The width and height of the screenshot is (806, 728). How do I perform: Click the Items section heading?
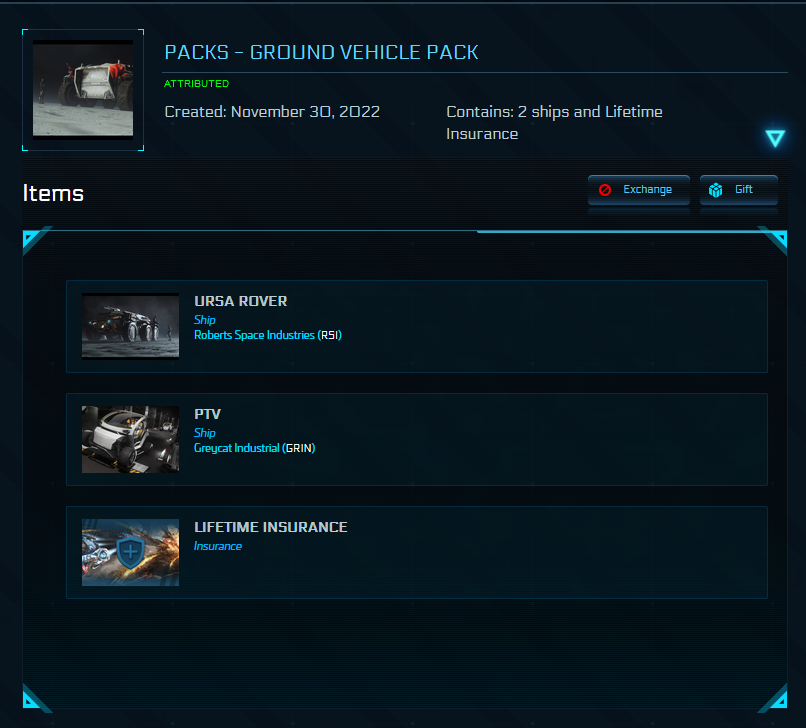(53, 193)
